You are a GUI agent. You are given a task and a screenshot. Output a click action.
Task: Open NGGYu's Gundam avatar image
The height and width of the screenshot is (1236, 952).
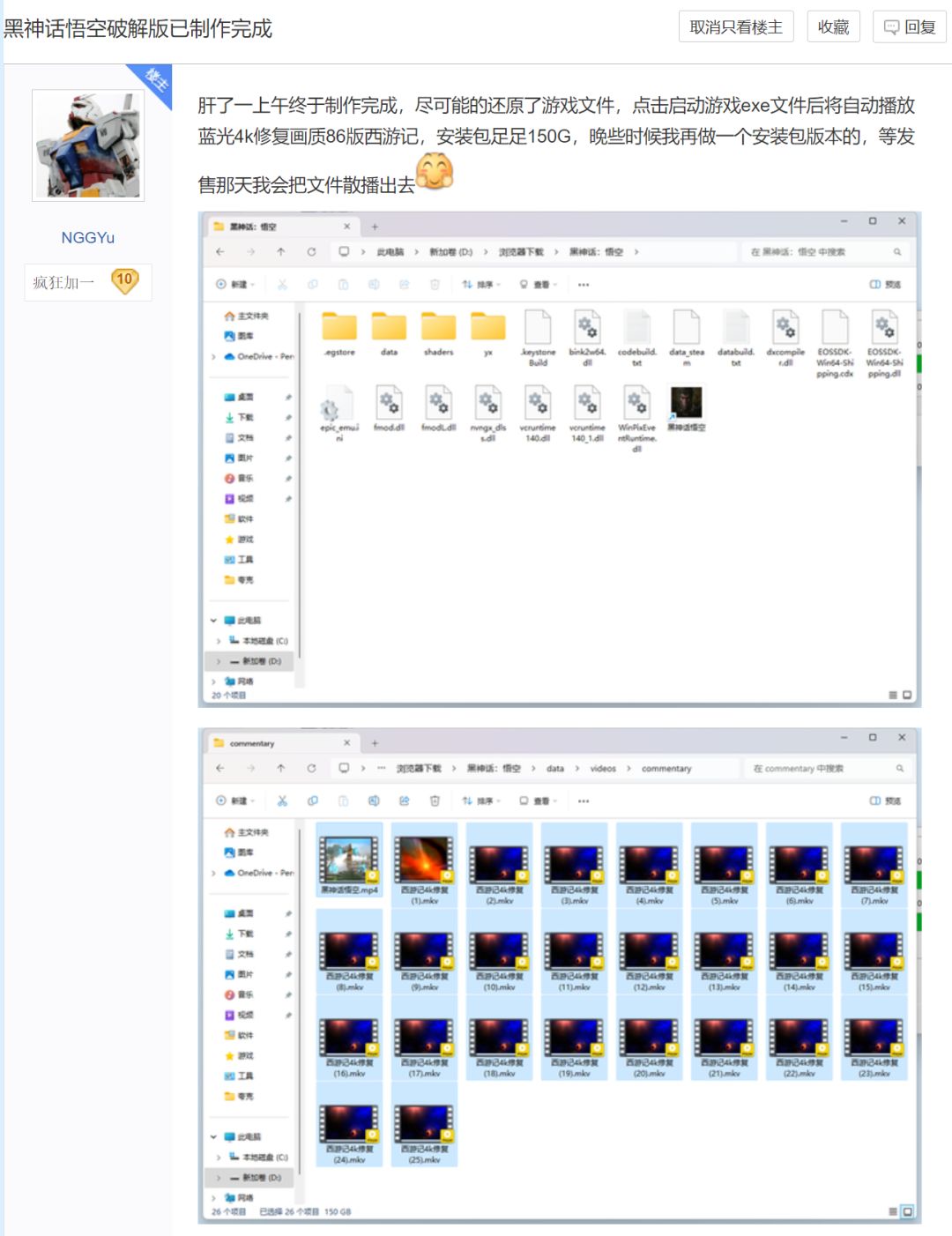(x=88, y=145)
